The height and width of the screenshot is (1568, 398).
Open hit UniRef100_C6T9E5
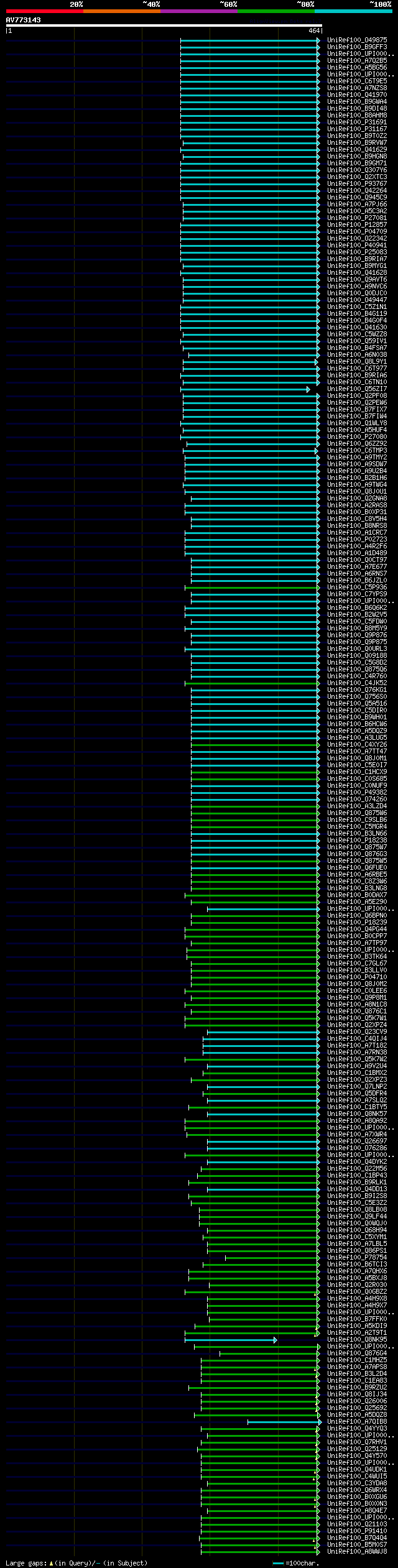[x=357, y=81]
